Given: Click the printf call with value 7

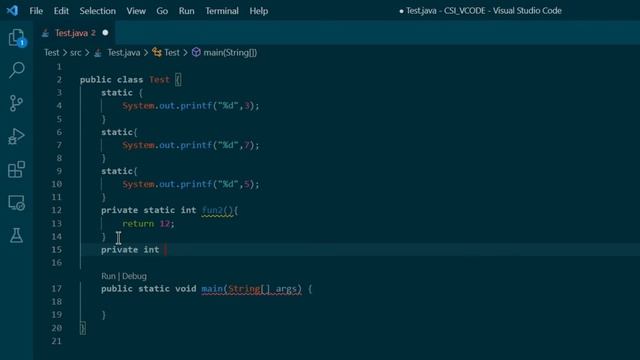Looking at the screenshot, I should tap(191, 145).
